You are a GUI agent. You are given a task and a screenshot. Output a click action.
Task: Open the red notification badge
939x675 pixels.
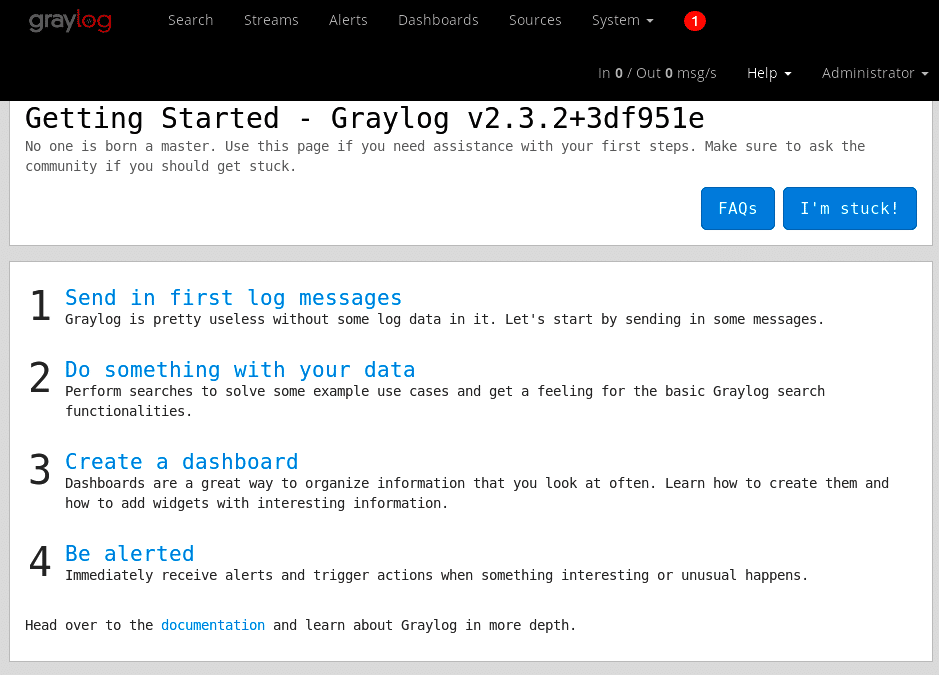click(x=695, y=21)
